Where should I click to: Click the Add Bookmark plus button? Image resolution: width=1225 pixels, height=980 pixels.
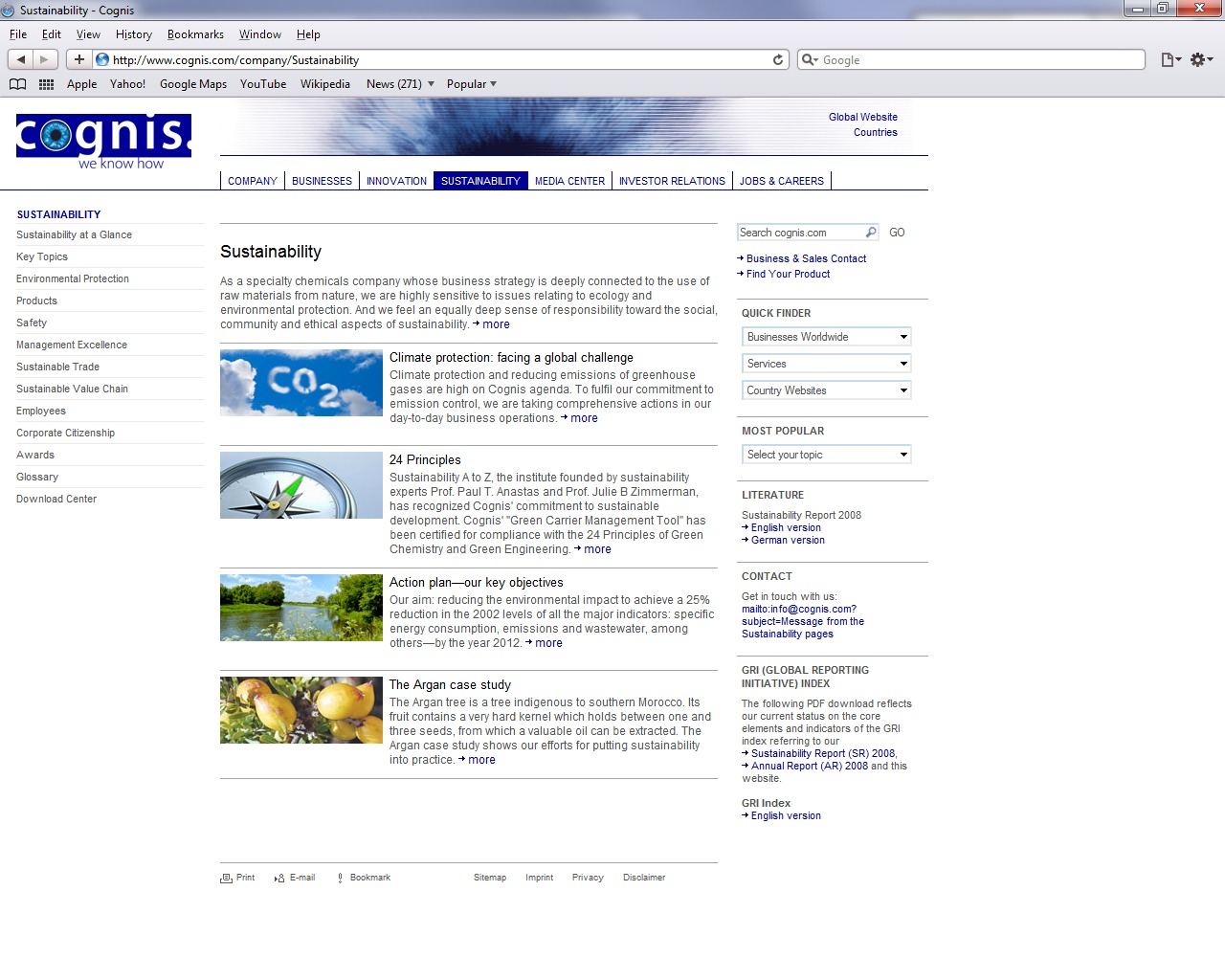click(79, 59)
